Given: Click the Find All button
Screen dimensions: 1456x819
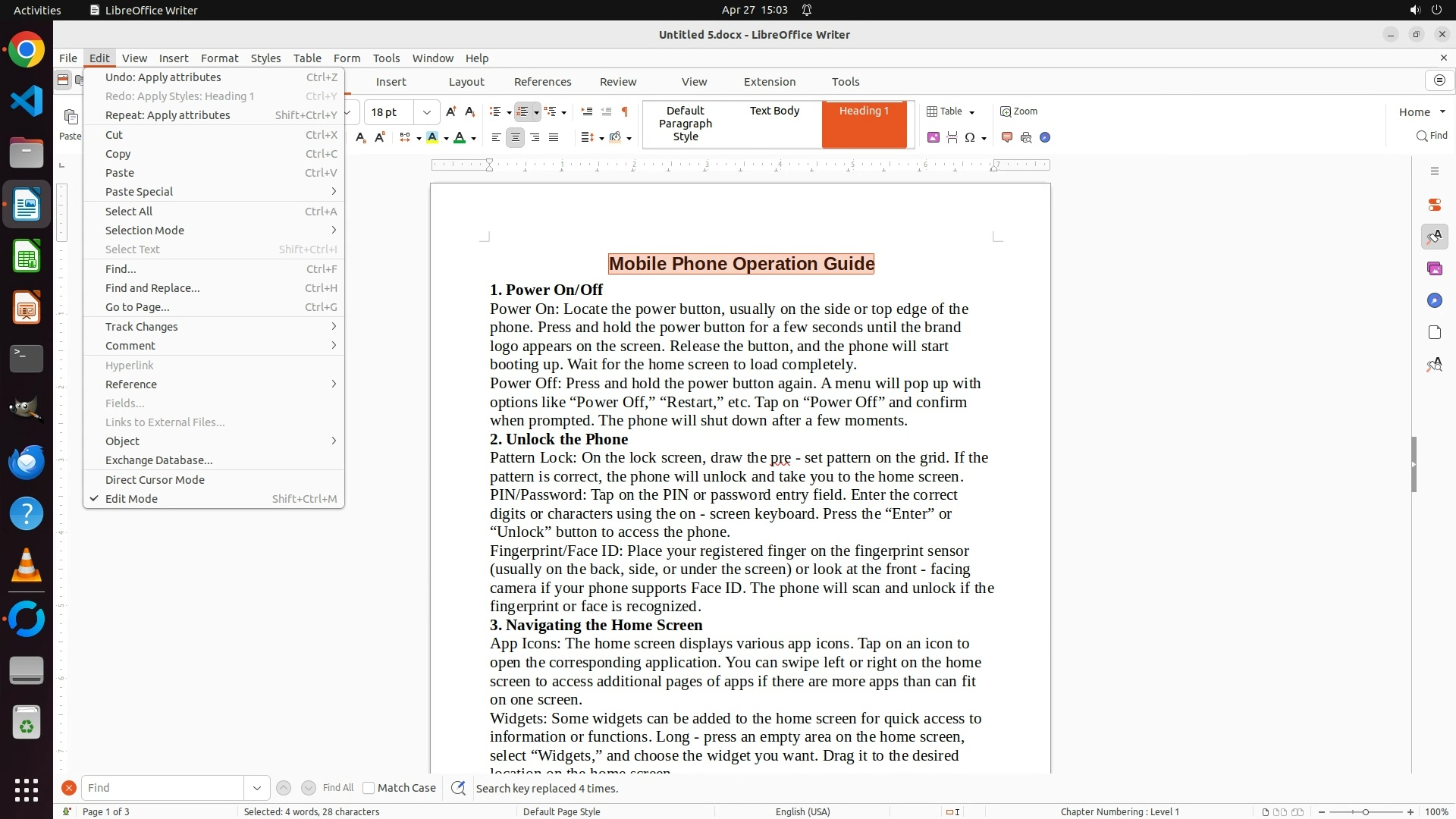Looking at the screenshot, I should [337, 788].
